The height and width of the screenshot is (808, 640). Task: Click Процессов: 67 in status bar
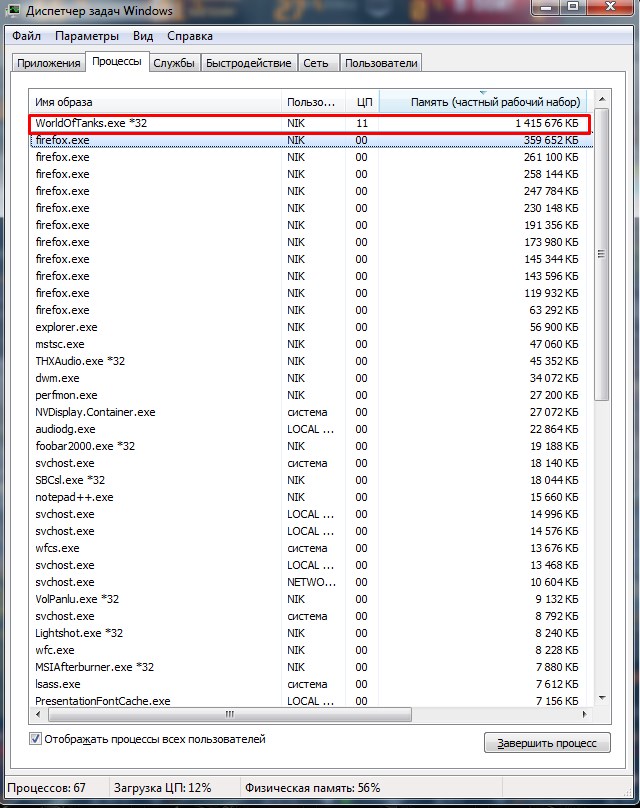point(46,788)
